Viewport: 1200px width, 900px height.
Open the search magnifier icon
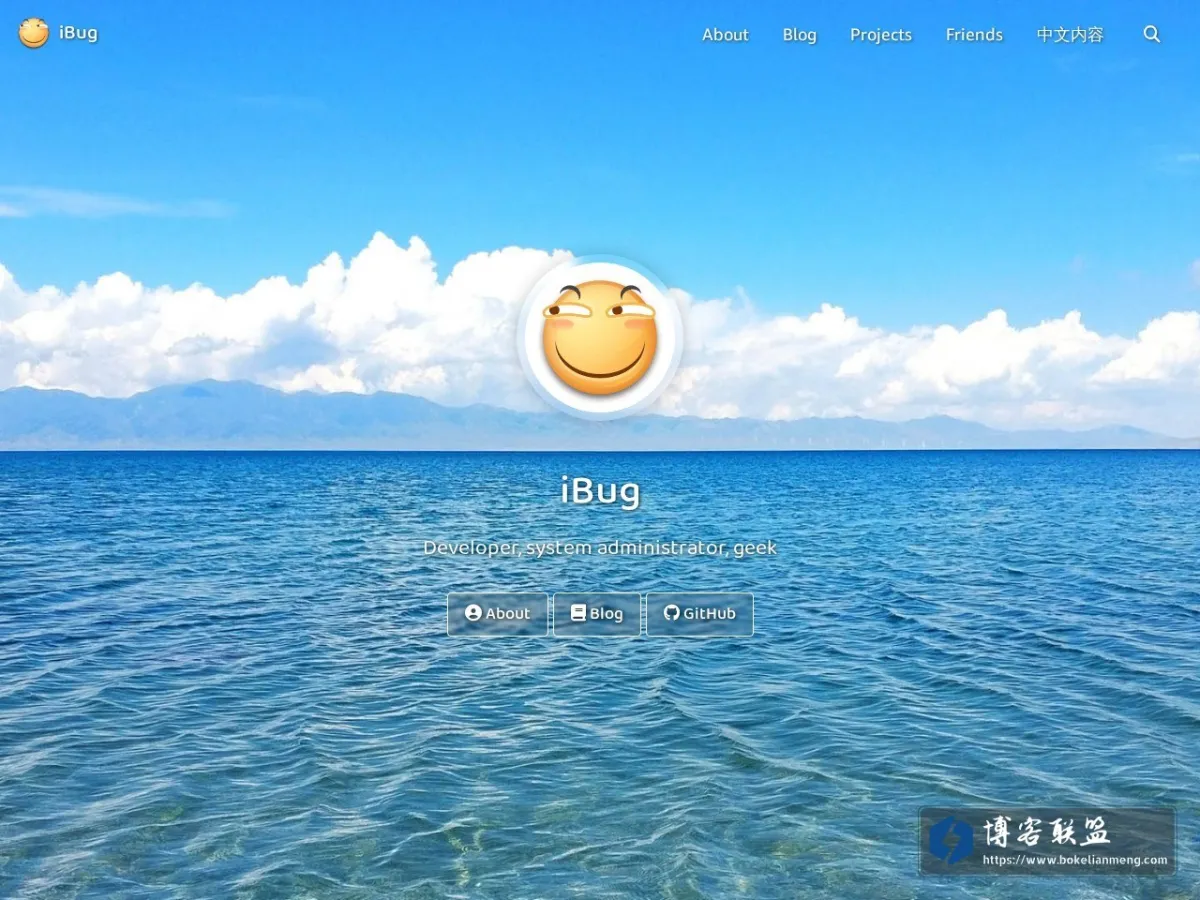pos(1152,34)
